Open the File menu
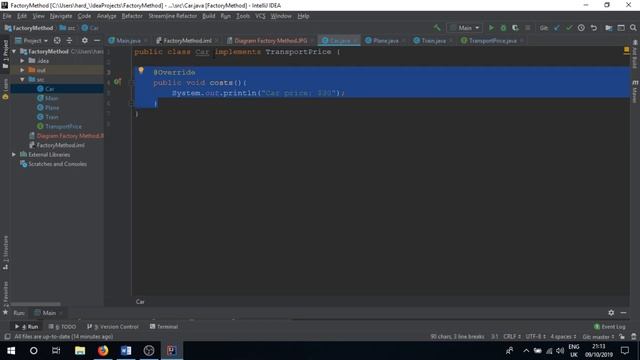640x360 pixels. pos(7,16)
